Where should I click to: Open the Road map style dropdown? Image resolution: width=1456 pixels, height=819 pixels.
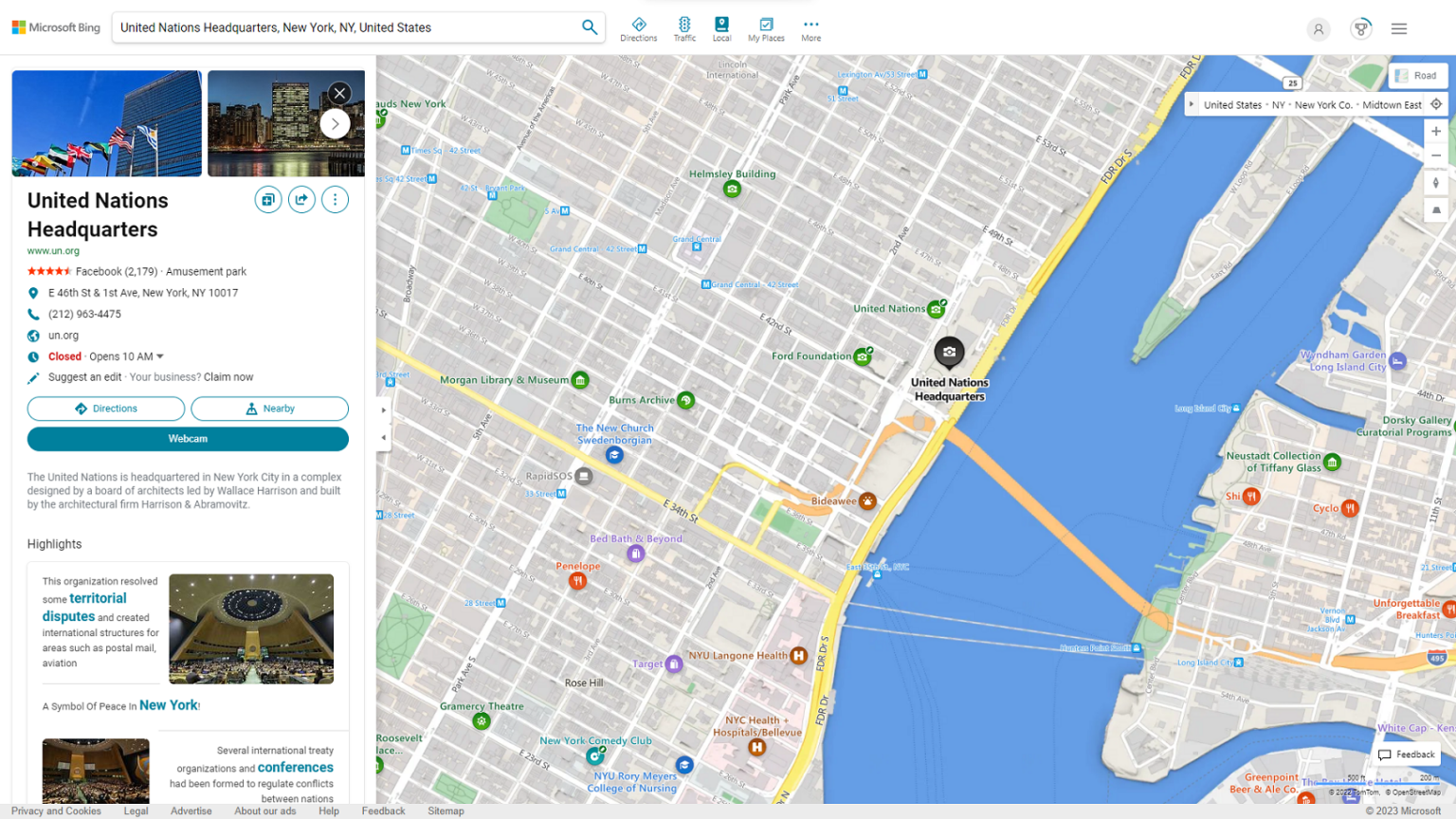click(1418, 75)
